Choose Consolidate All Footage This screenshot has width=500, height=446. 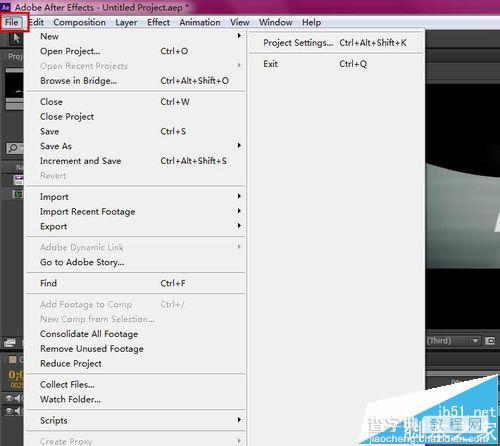pos(136,334)
